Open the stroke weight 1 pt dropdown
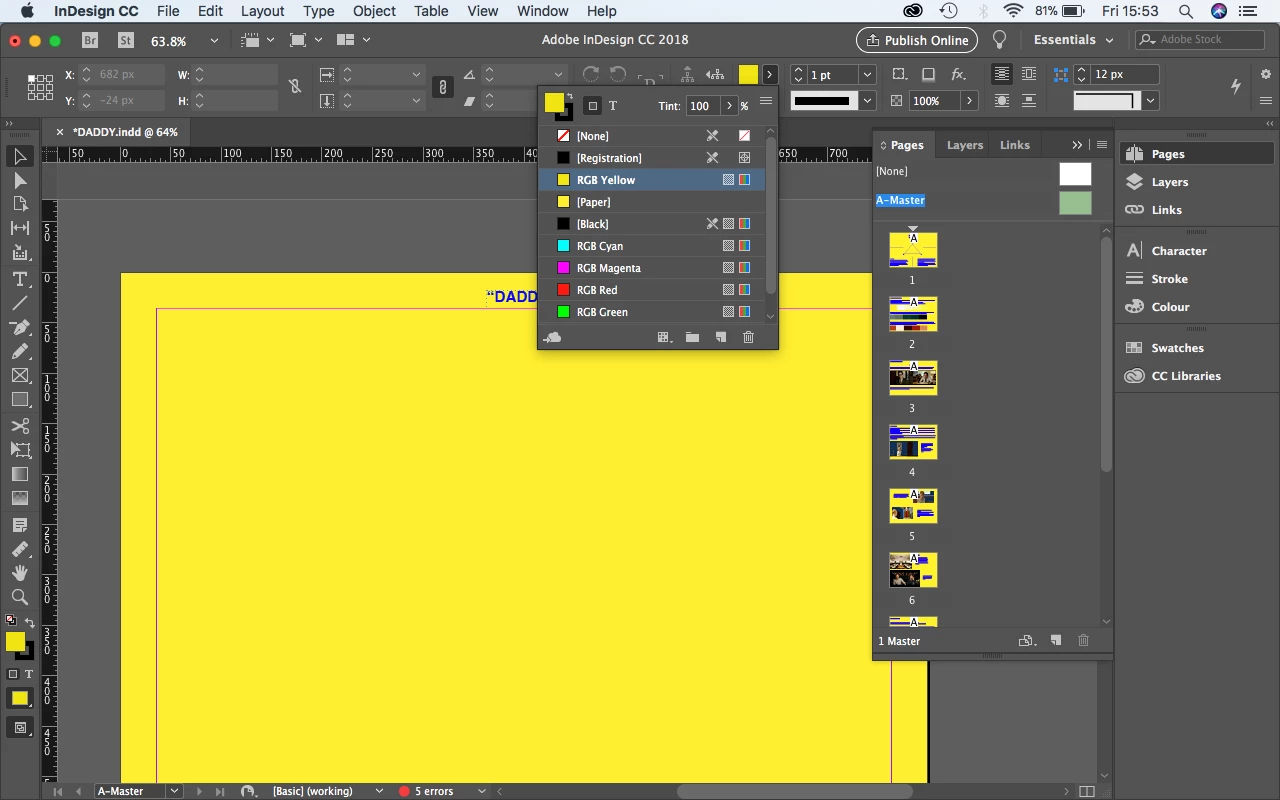Screen dimensions: 1280x800 [x=867, y=75]
